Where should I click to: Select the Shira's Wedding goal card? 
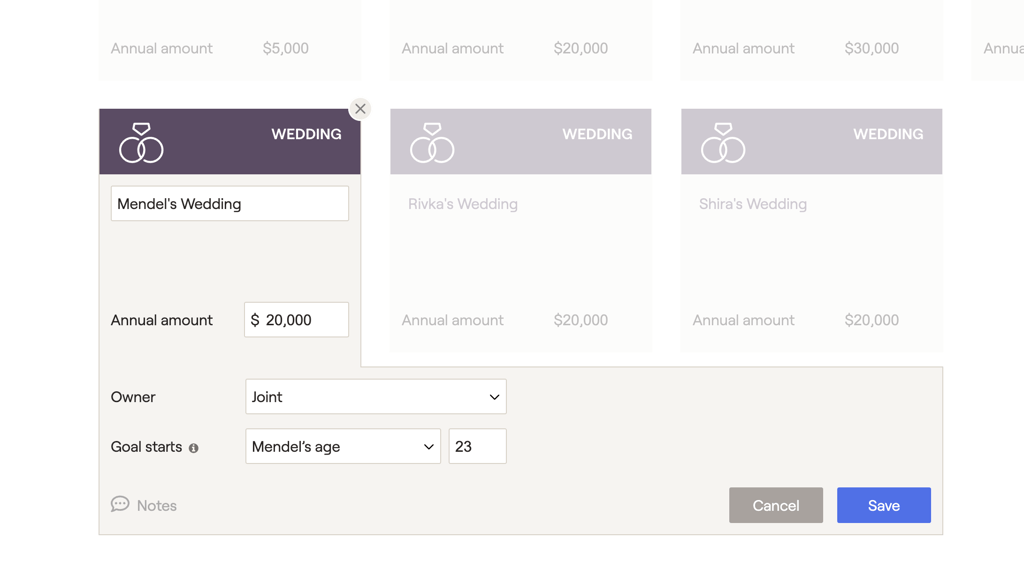point(811,260)
